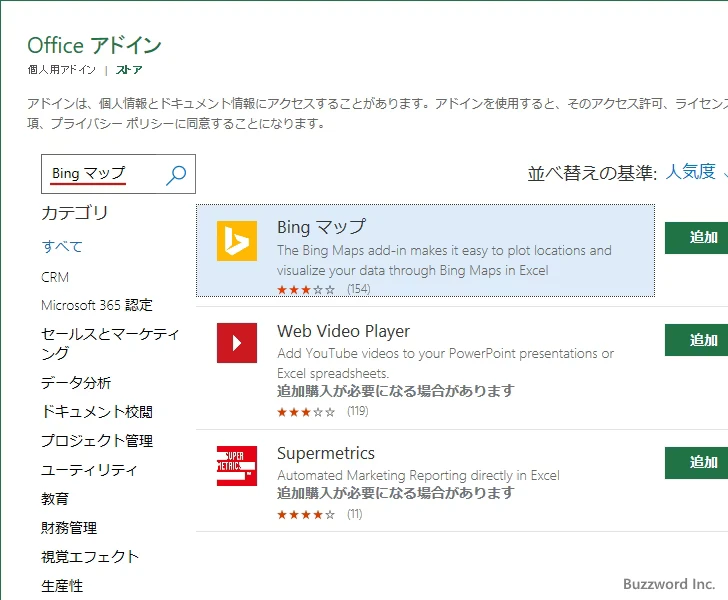The width and height of the screenshot is (728, 600).
Task: Select the セールスとマーケティング category
Action: point(110,343)
